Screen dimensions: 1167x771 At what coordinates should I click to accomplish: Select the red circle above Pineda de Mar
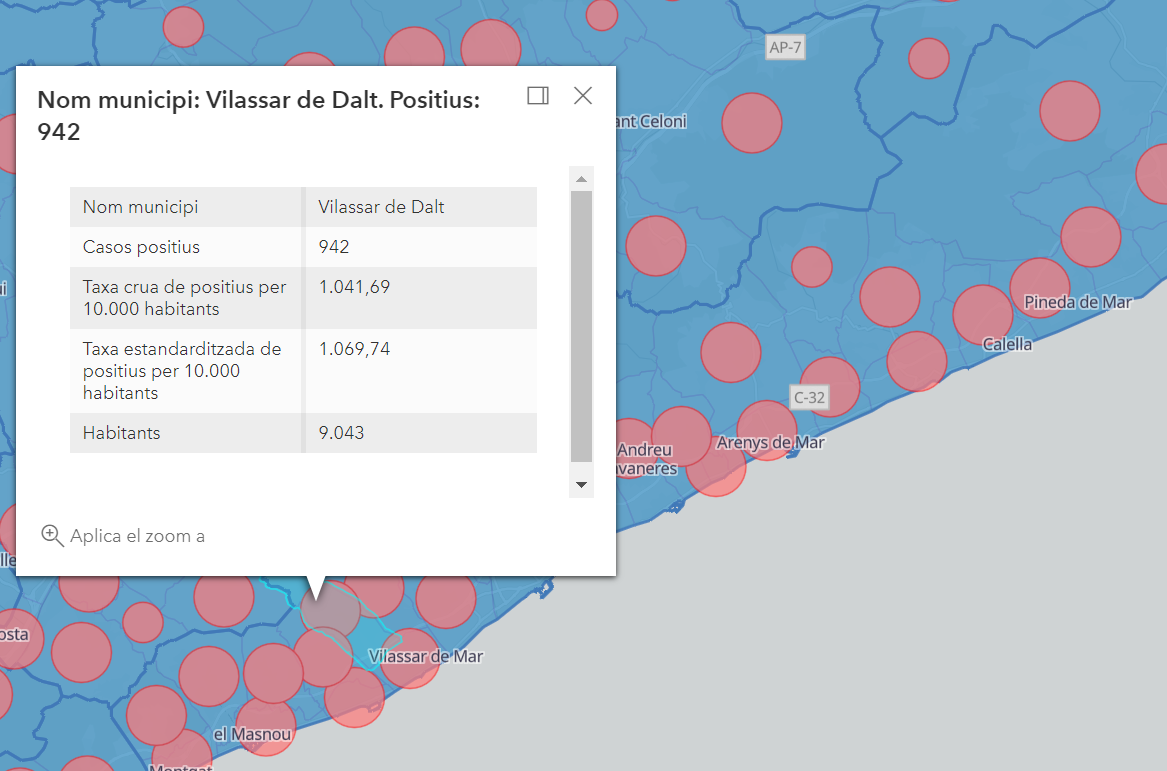(1040, 286)
